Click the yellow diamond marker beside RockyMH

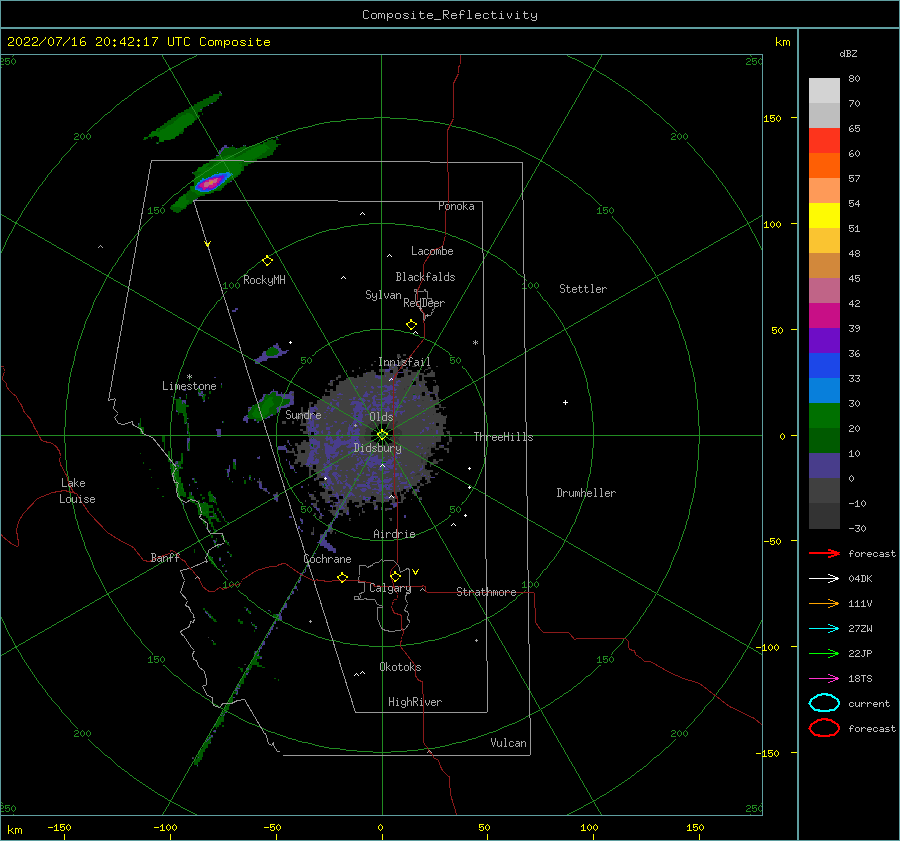(267, 261)
